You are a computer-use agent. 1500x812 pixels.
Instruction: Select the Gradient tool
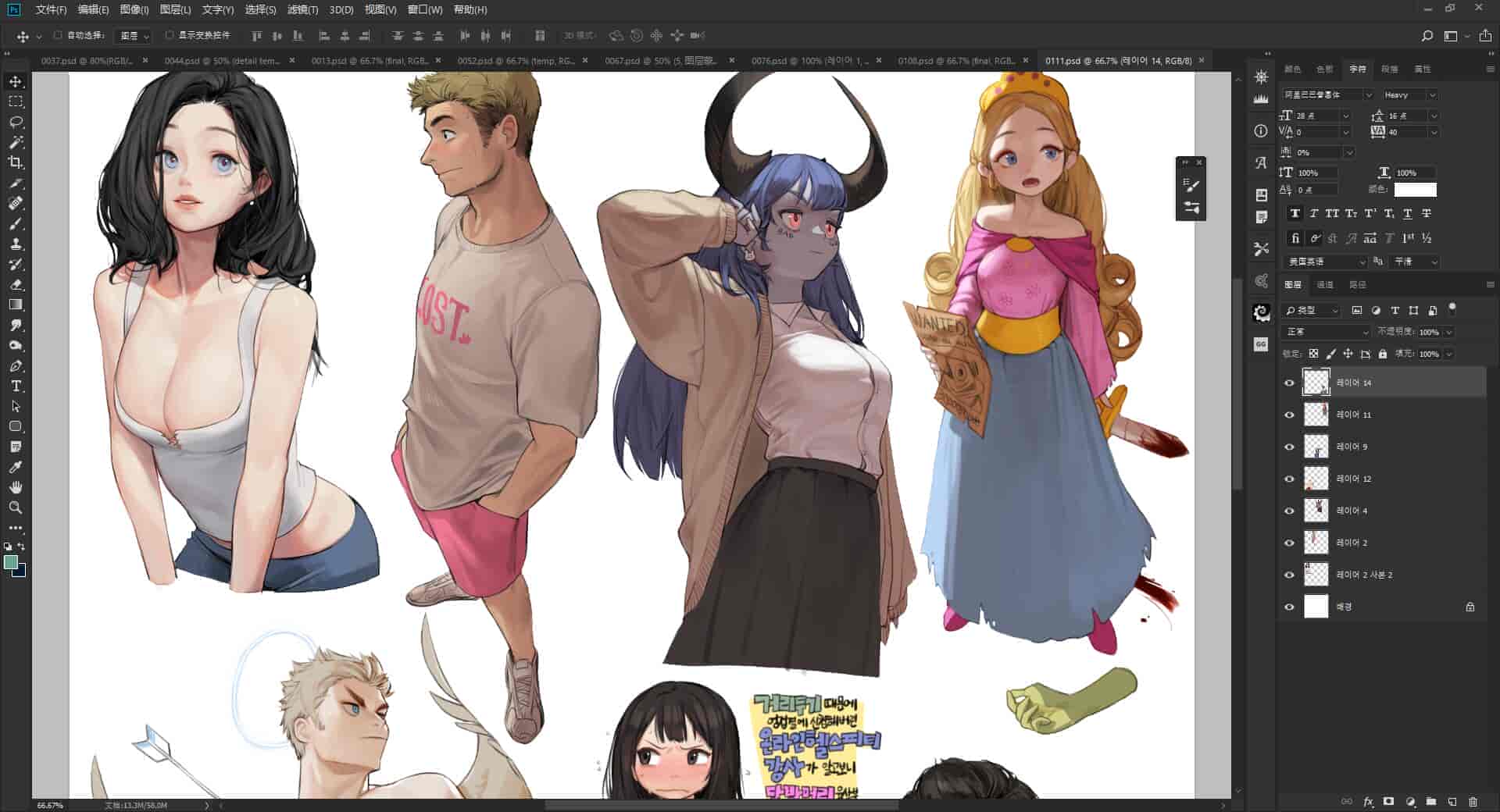pos(16,305)
